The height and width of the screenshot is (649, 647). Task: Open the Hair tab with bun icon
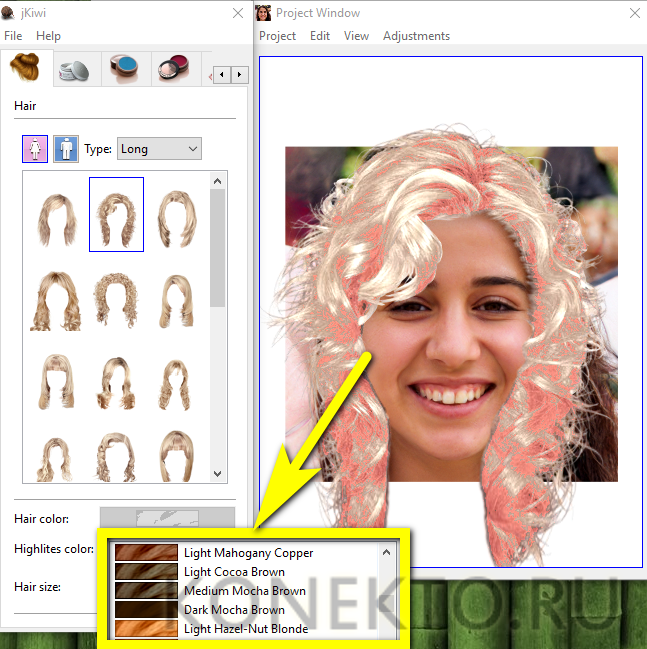(x=25, y=70)
